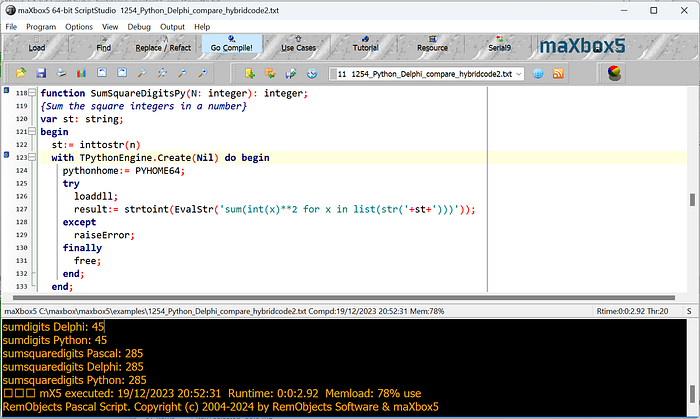Open the Debug menu
Screen dimensions: 700x419
139,27
